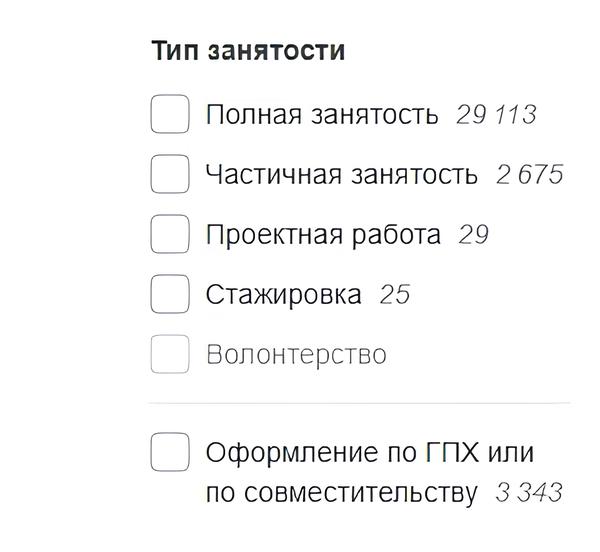Choose the Проектная работа label
The image size is (600, 552).
[322, 234]
